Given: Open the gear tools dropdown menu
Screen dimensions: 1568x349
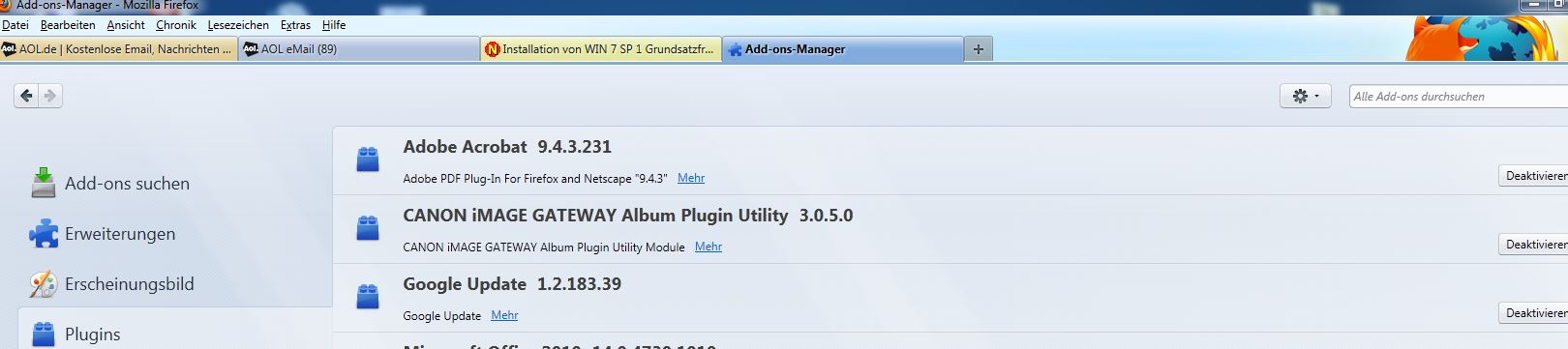Looking at the screenshot, I should 1306,96.
